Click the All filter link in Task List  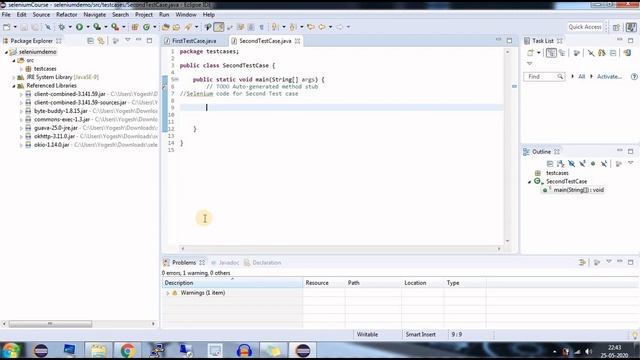point(582,76)
